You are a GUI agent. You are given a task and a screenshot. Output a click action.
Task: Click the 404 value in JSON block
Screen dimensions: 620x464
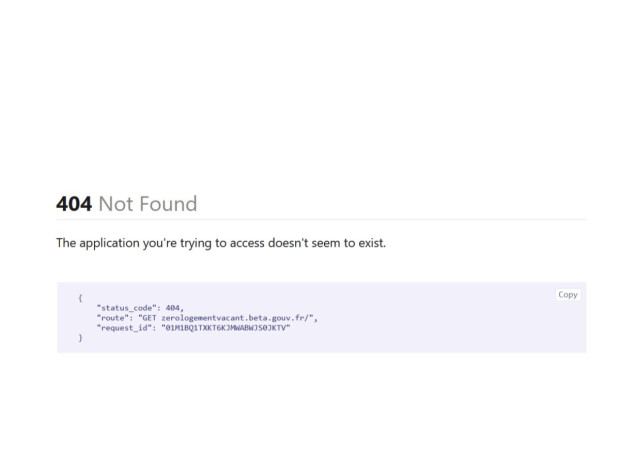[x=172, y=308]
